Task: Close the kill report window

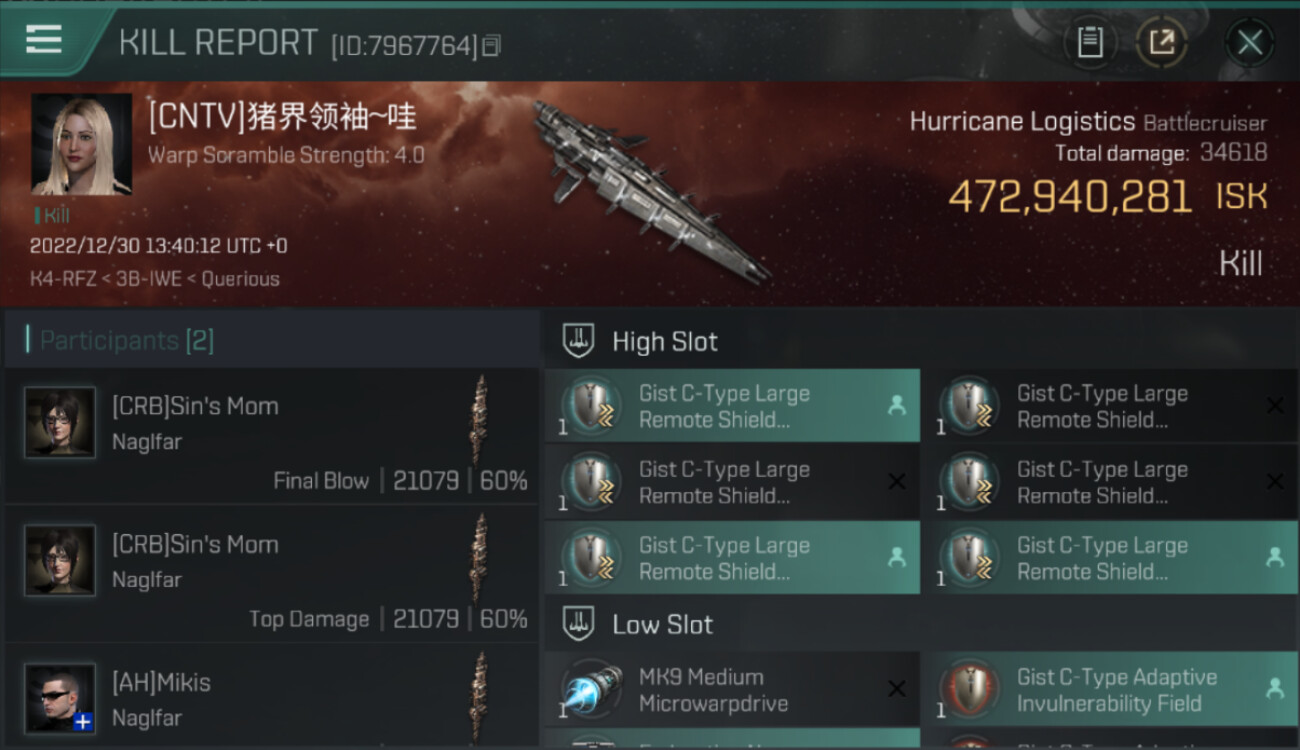Action: coord(1250,42)
